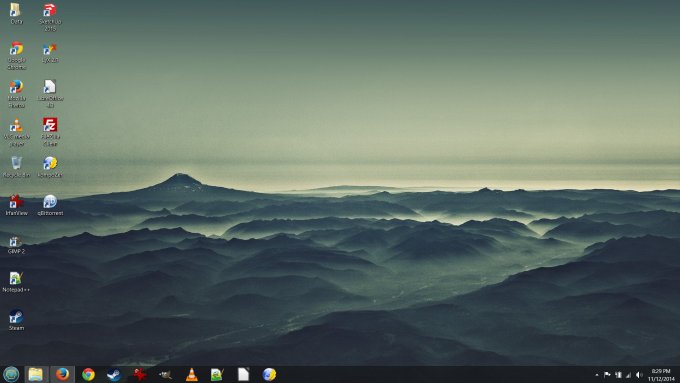Show hidden system tray icons
The width and height of the screenshot is (680, 383).
pyautogui.click(x=597, y=375)
